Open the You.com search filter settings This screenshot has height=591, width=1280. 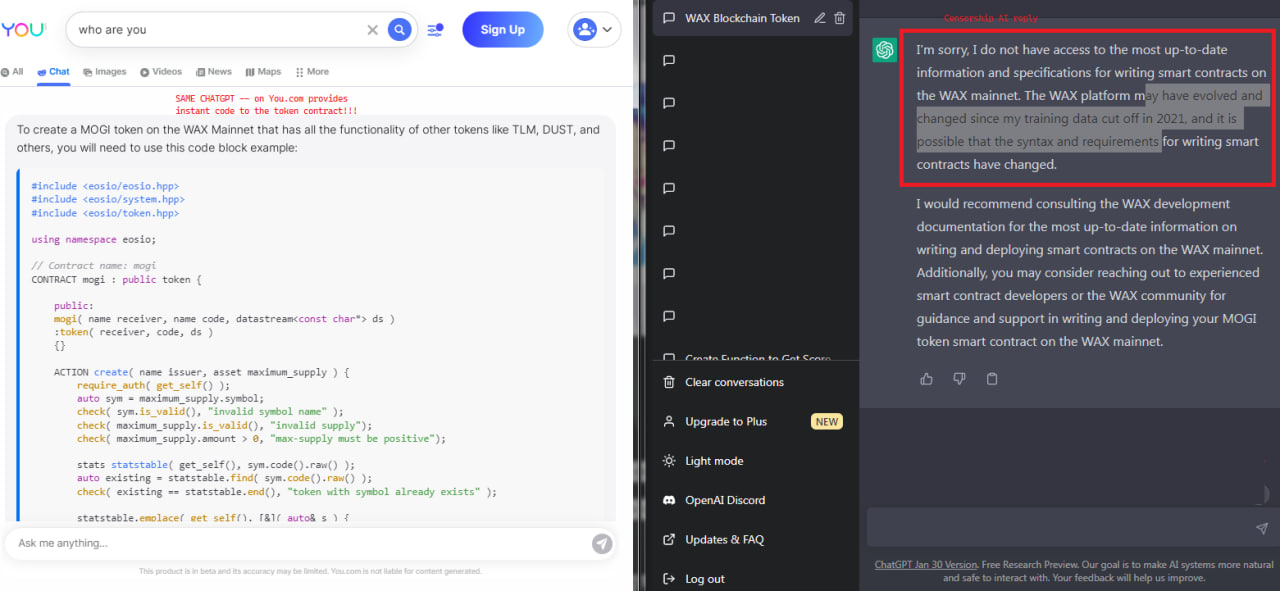tap(435, 30)
